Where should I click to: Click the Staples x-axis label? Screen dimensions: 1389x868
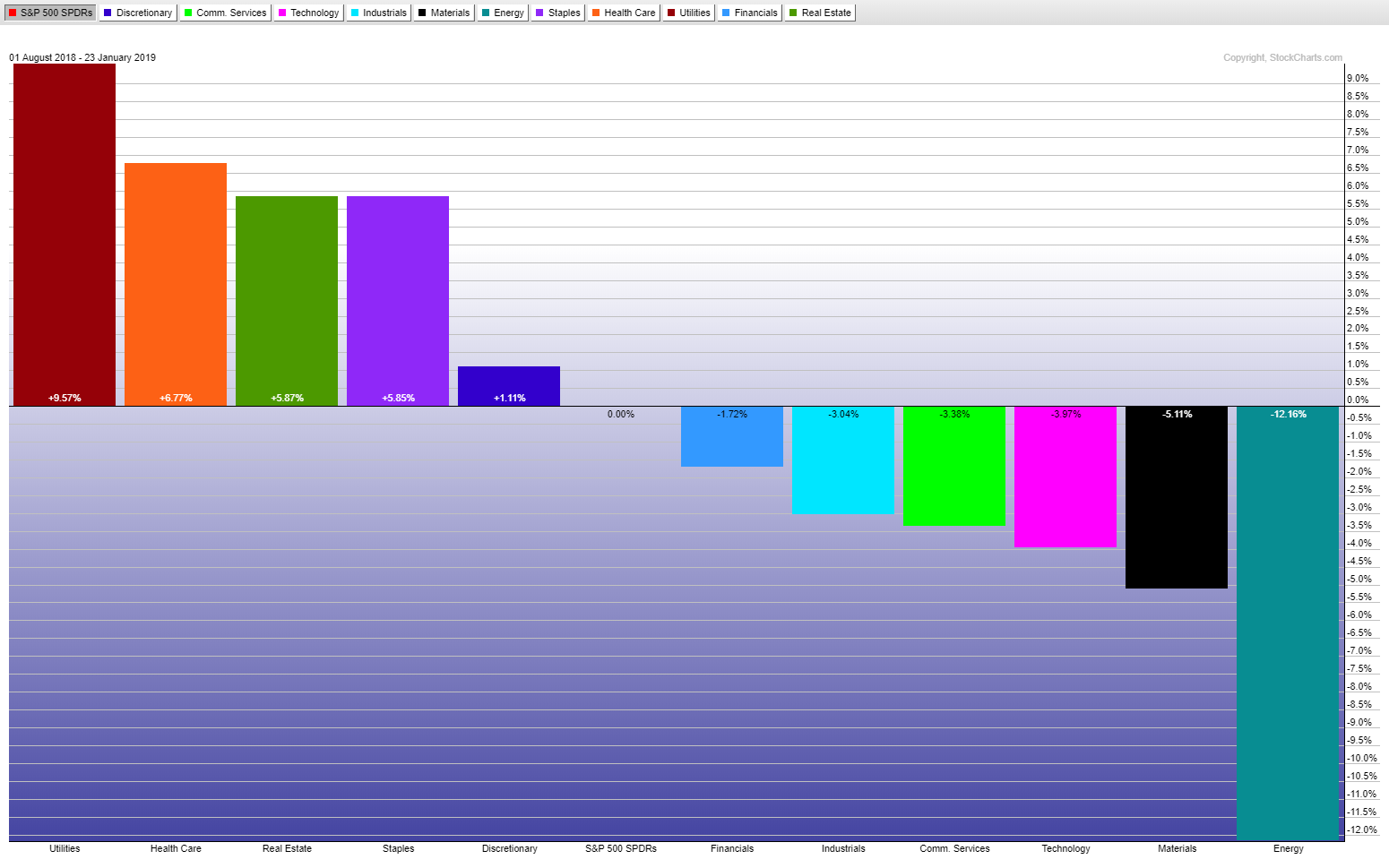click(398, 848)
